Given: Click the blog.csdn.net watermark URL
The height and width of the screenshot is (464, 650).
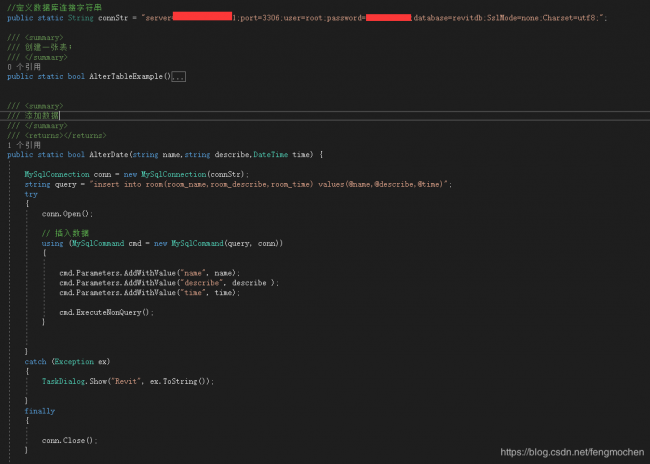Looking at the screenshot, I should 572,453.
